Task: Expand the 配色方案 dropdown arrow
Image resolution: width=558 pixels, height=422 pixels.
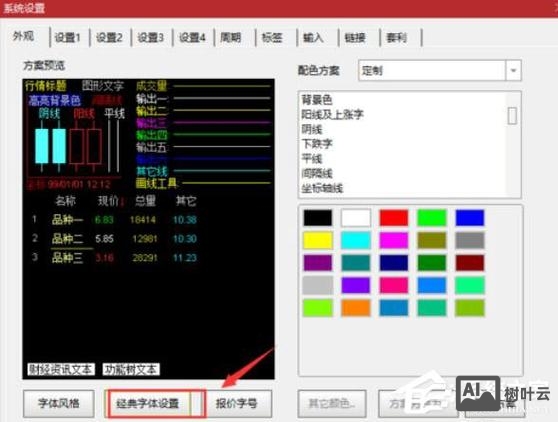Action: coord(513,70)
